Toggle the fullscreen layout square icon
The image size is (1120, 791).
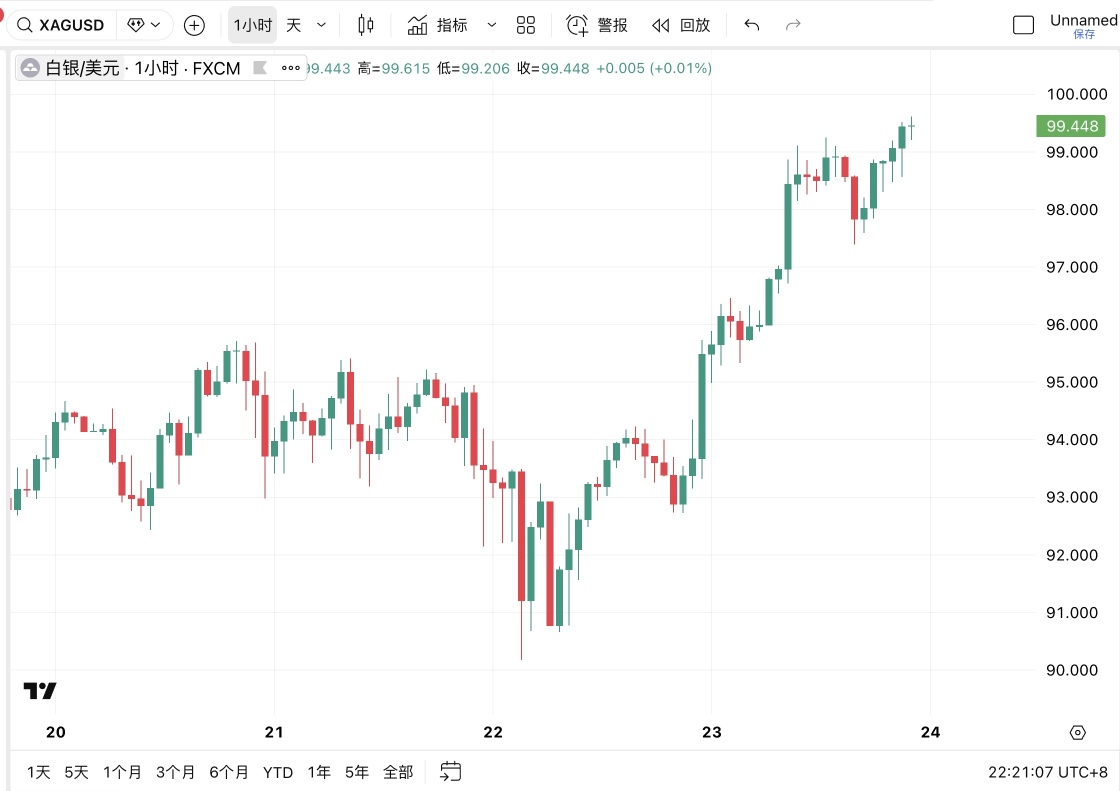pyautogui.click(x=1024, y=25)
